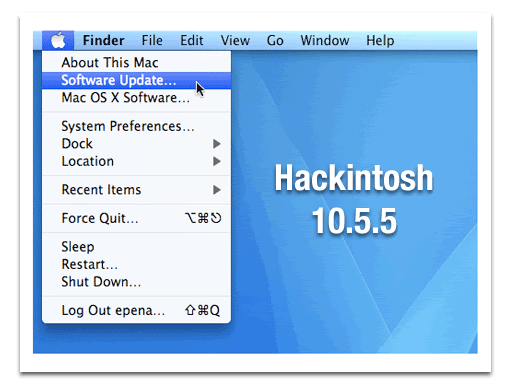512x390 pixels.
Task: Open the Window menu
Action: click(325, 41)
